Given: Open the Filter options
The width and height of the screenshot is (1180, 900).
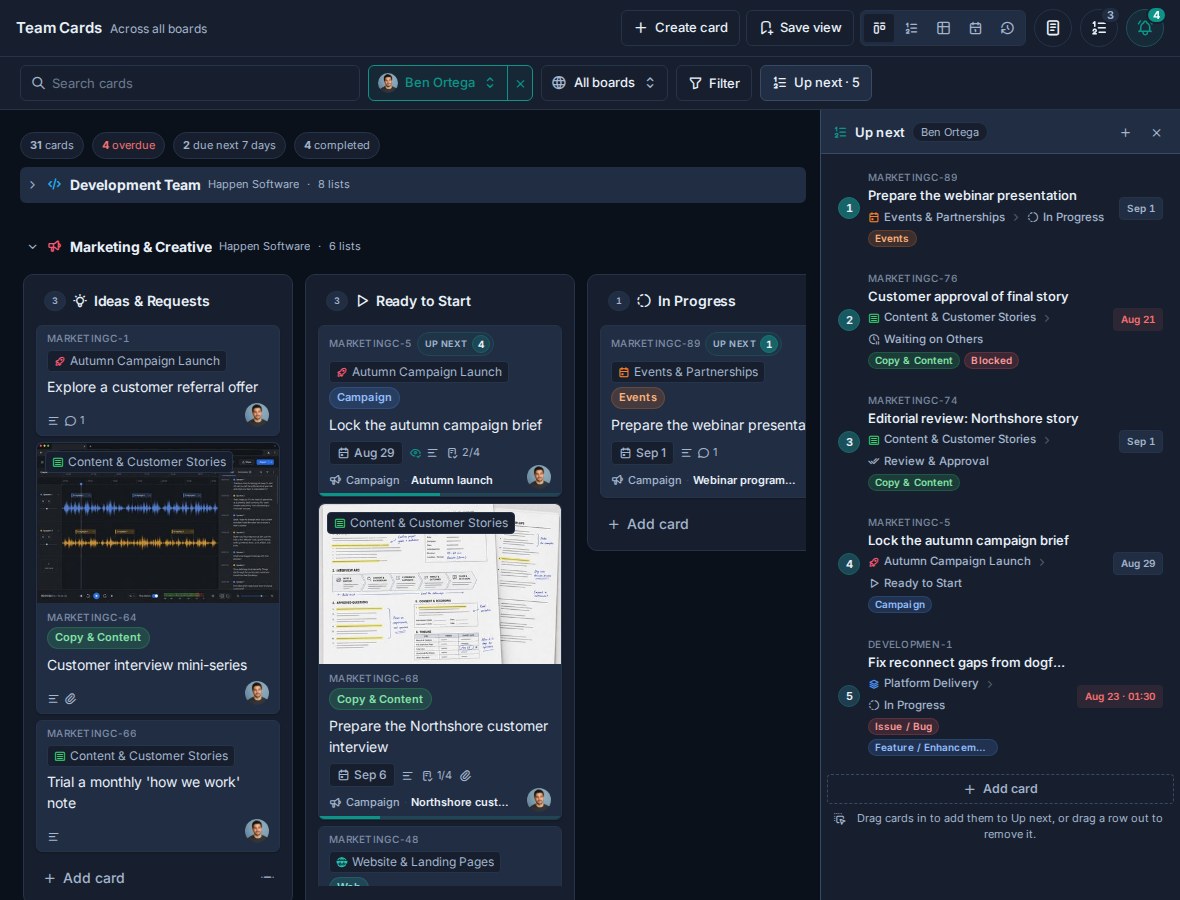Looking at the screenshot, I should (714, 83).
